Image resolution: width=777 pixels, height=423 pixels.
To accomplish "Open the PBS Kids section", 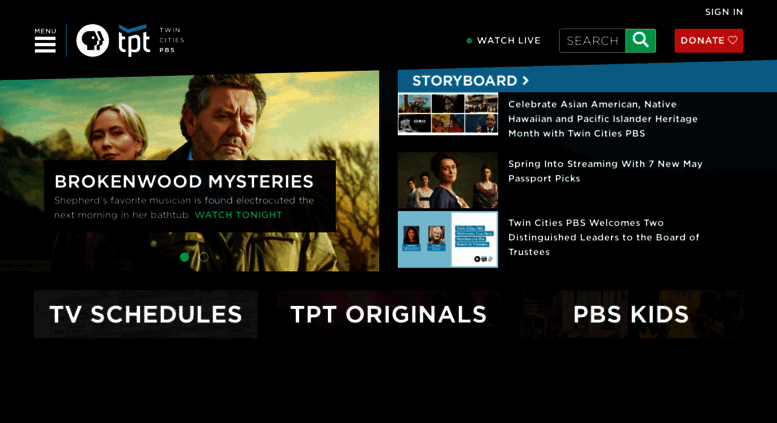I will (631, 315).
